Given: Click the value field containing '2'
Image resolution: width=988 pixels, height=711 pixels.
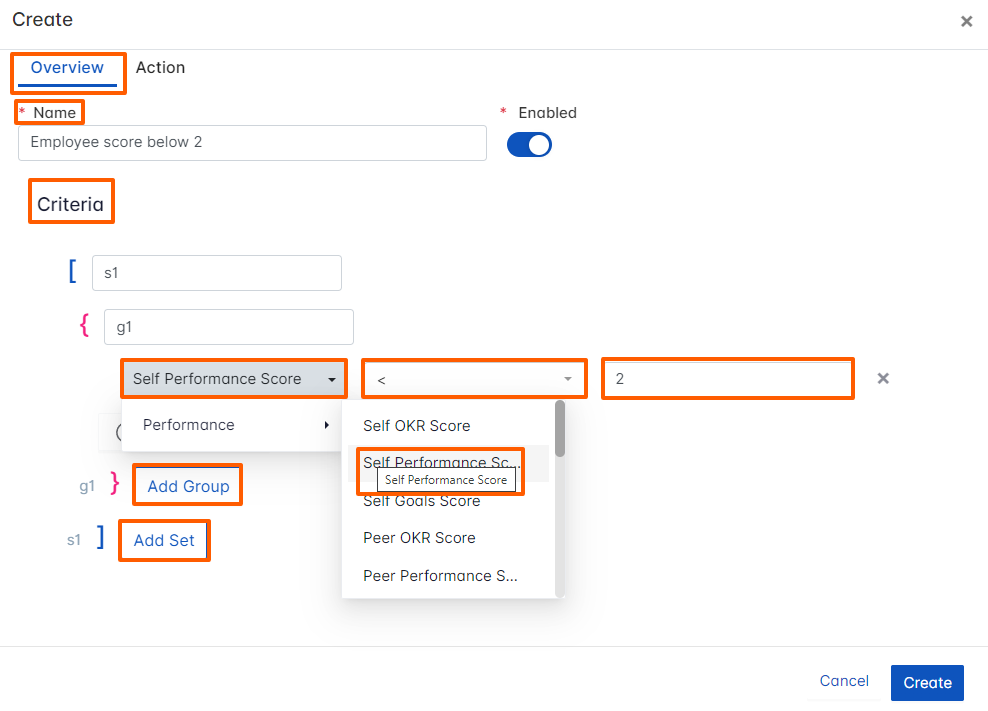Looking at the screenshot, I should tap(727, 378).
